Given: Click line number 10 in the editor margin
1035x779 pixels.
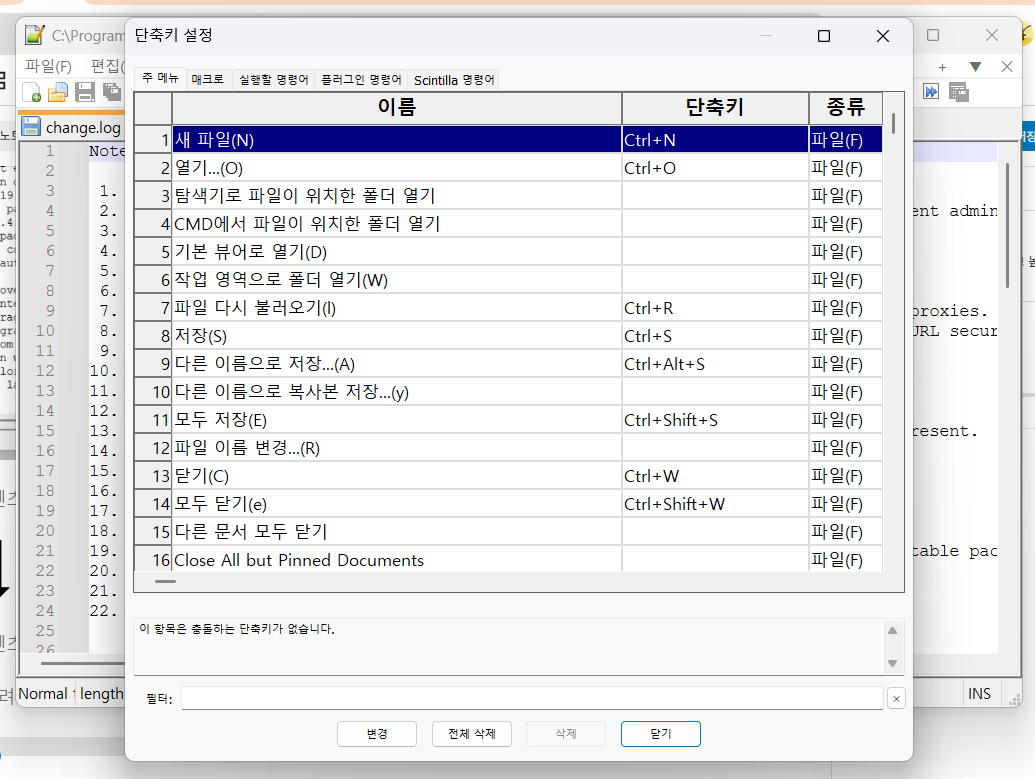Looking at the screenshot, I should coord(45,331).
